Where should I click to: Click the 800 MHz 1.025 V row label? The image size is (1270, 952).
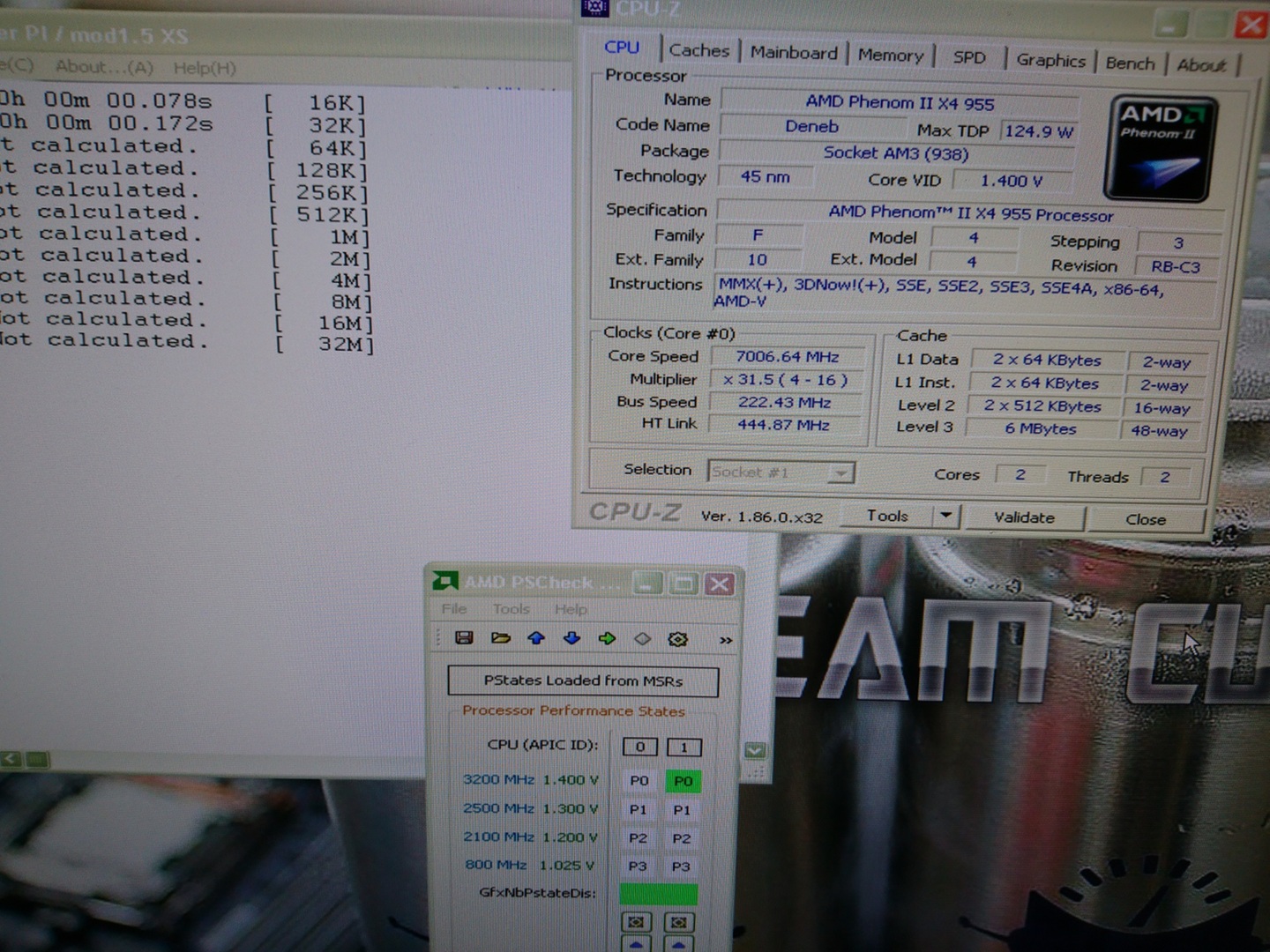click(530, 865)
